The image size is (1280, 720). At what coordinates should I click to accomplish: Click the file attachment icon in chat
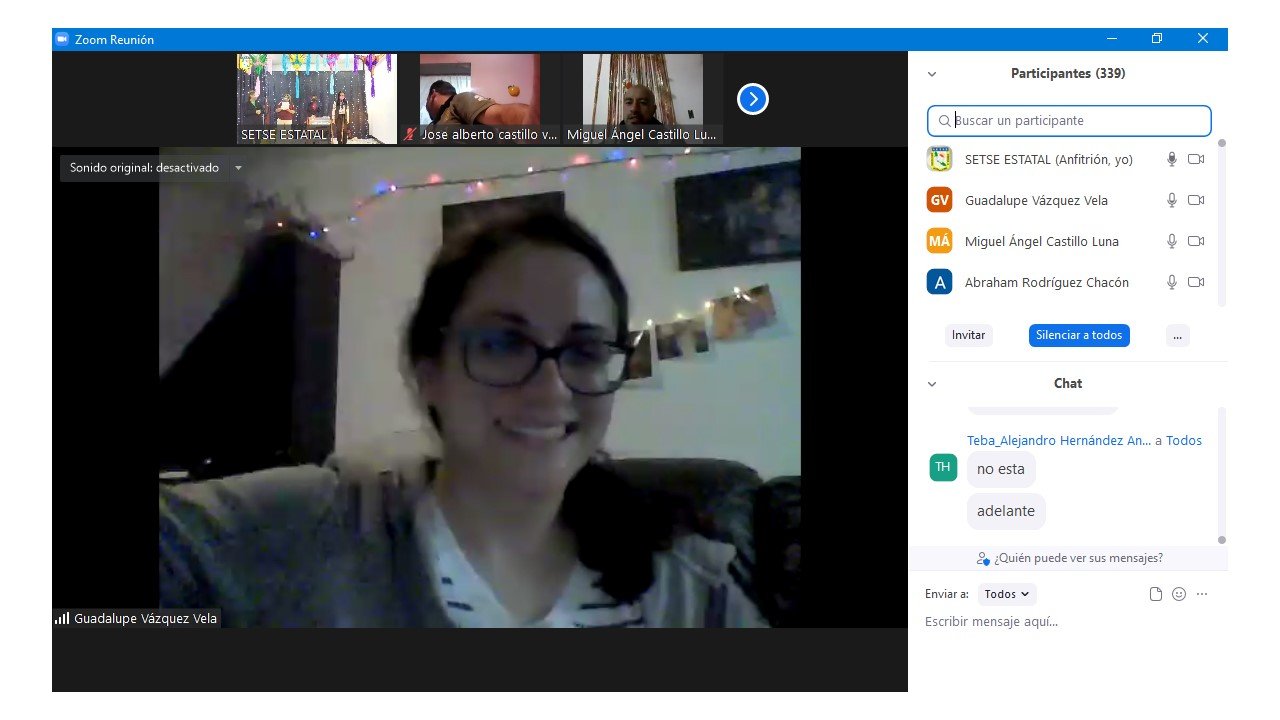pyautogui.click(x=1156, y=594)
